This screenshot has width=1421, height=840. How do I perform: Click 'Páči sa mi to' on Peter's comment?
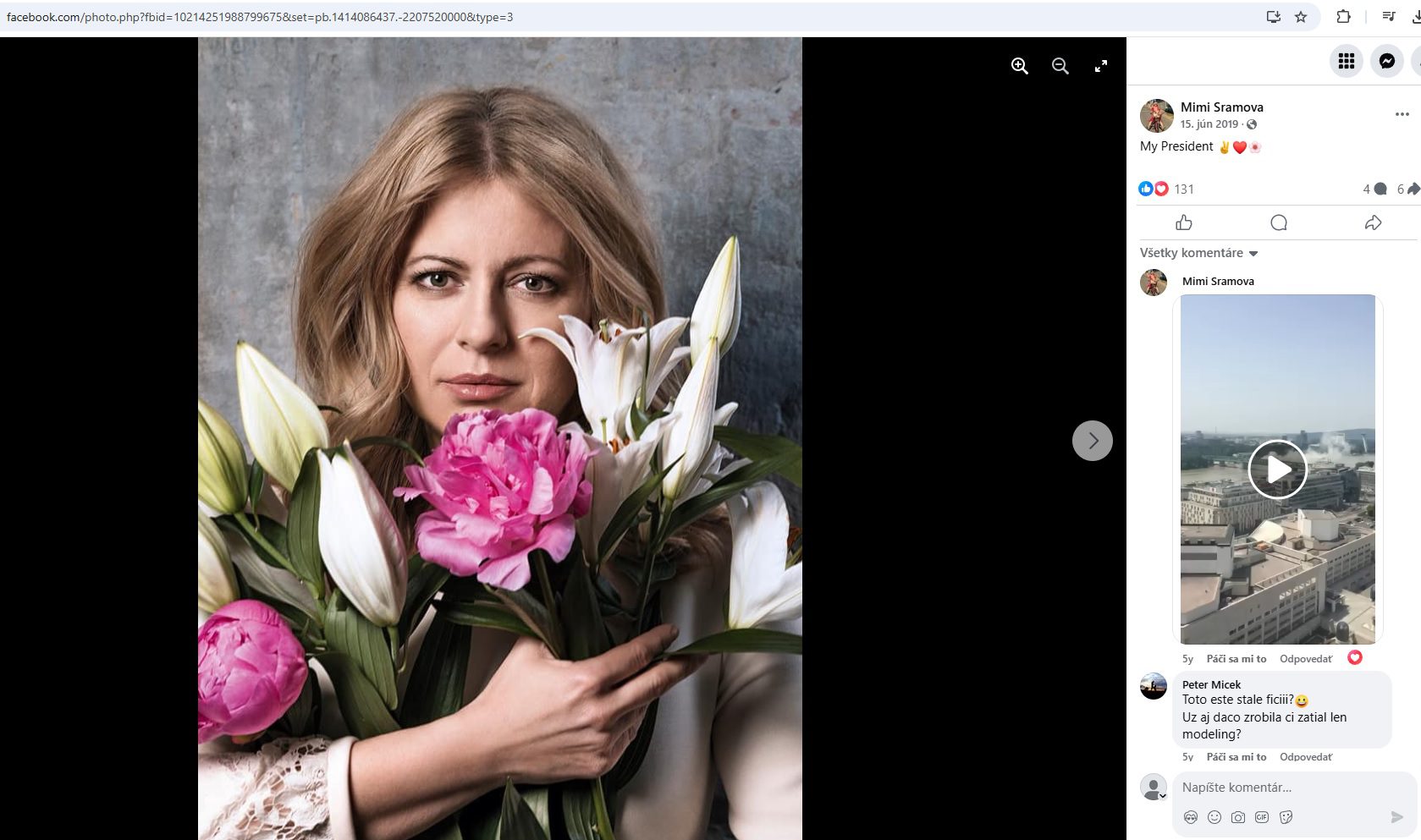point(1236,756)
